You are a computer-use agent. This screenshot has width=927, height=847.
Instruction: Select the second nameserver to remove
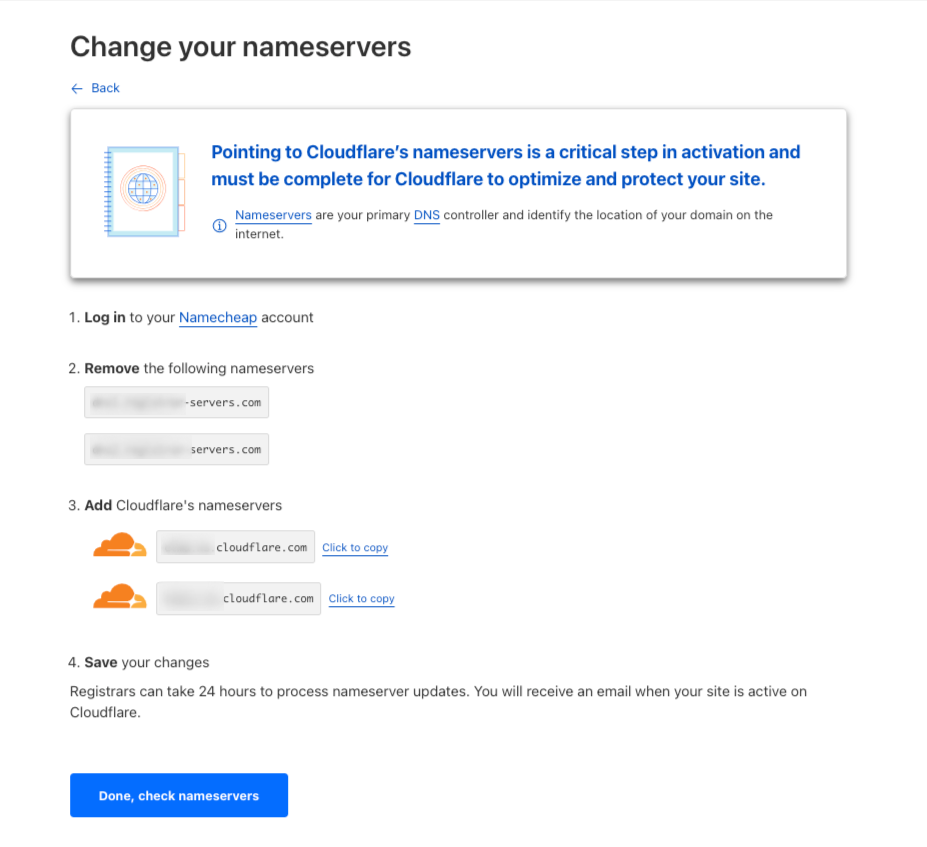point(177,449)
